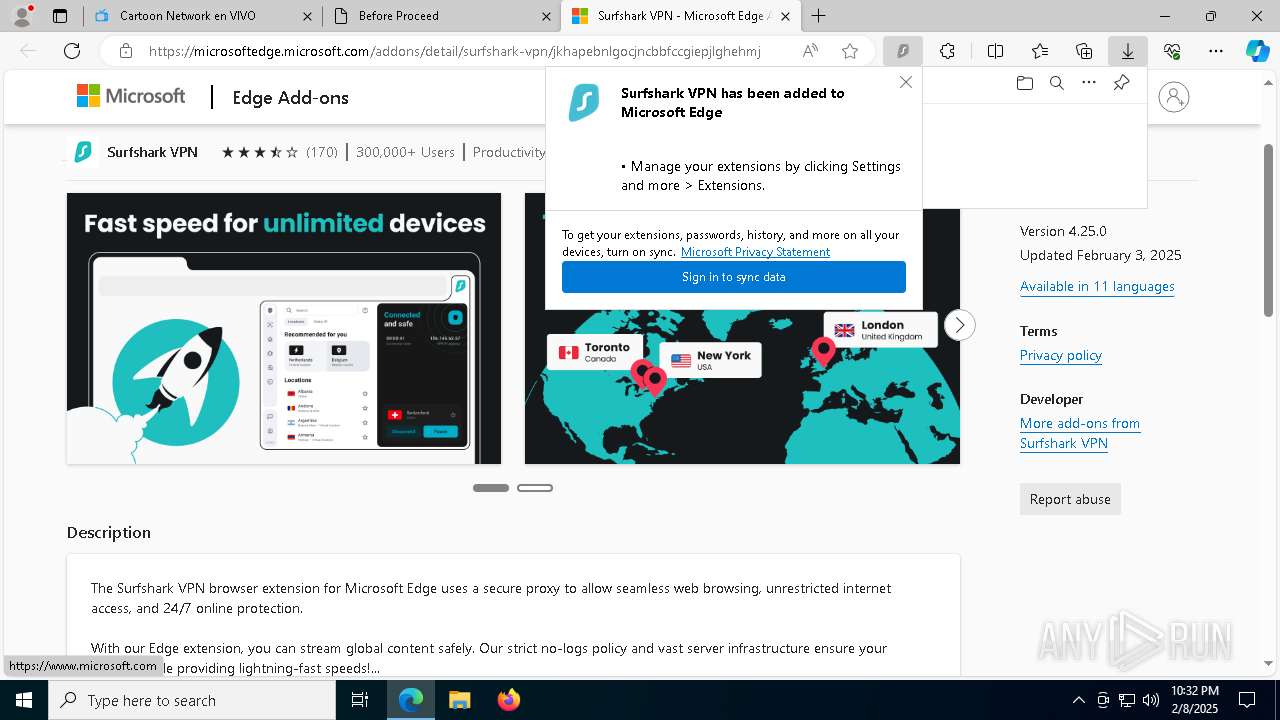Viewport: 1280px width, 720px height.
Task: Open more options in downloads panel
Action: pyautogui.click(x=1089, y=83)
